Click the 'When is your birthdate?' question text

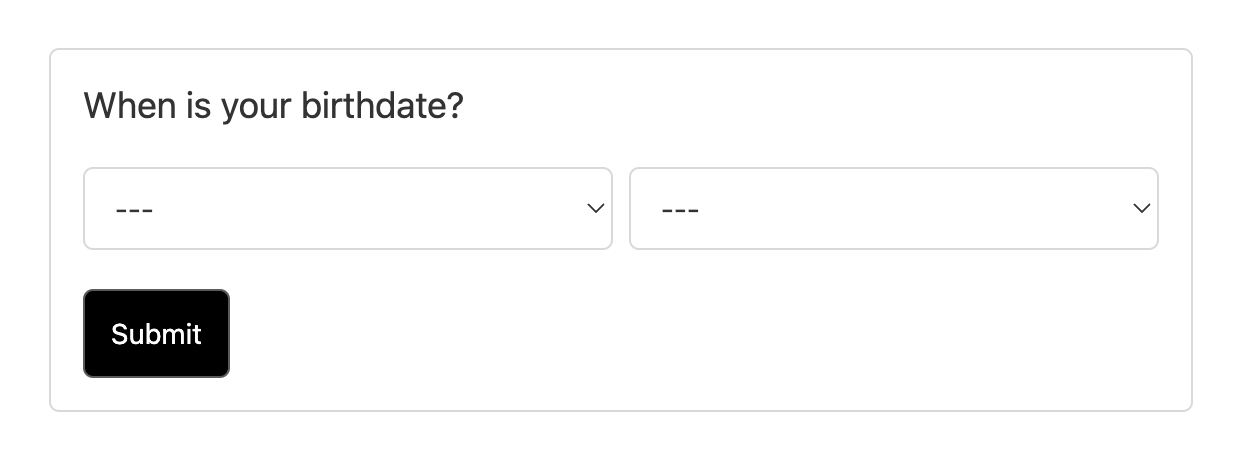(x=274, y=105)
